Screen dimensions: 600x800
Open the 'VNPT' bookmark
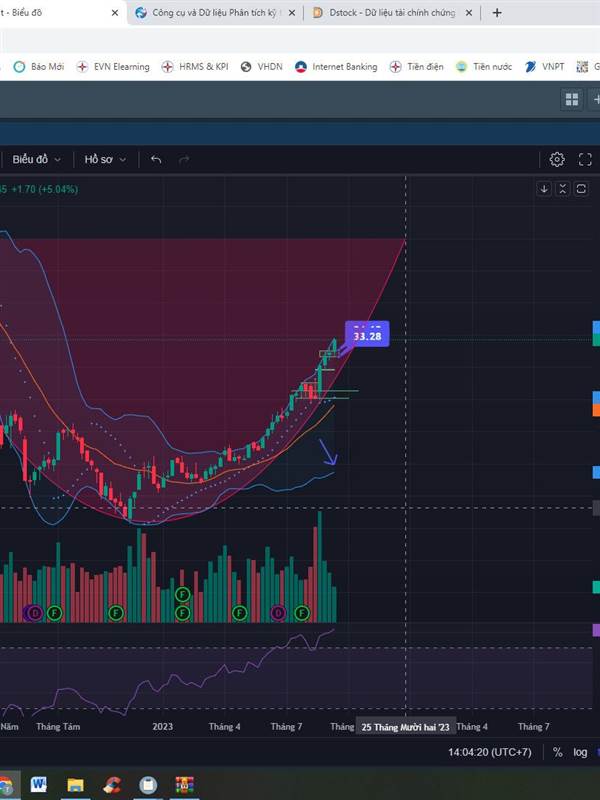(544, 67)
